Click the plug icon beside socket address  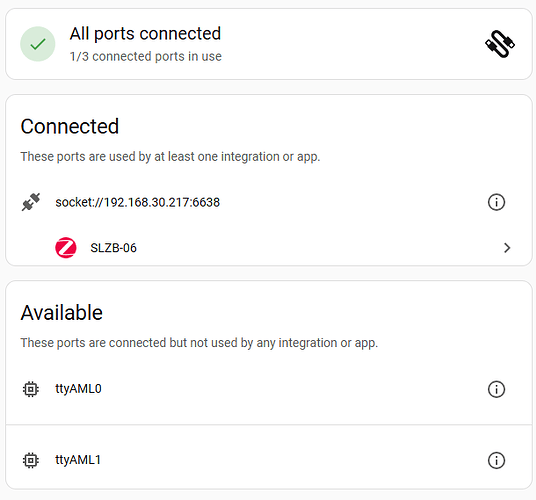point(31,202)
